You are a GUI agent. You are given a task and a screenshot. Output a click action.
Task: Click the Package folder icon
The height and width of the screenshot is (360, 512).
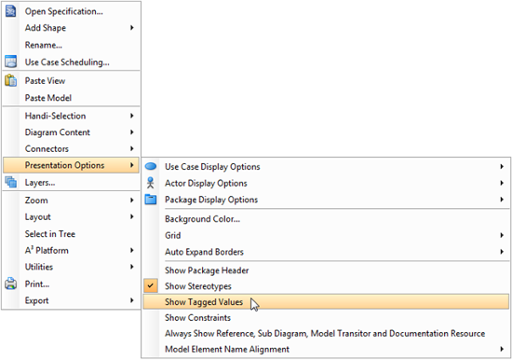tap(151, 199)
